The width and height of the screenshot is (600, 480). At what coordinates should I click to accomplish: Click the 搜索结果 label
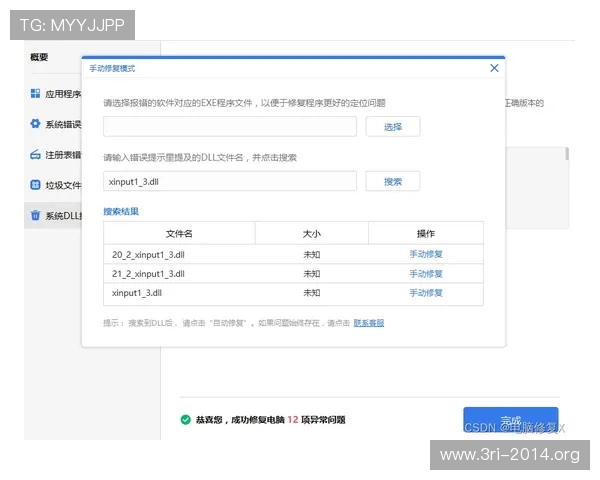pyautogui.click(x=121, y=211)
